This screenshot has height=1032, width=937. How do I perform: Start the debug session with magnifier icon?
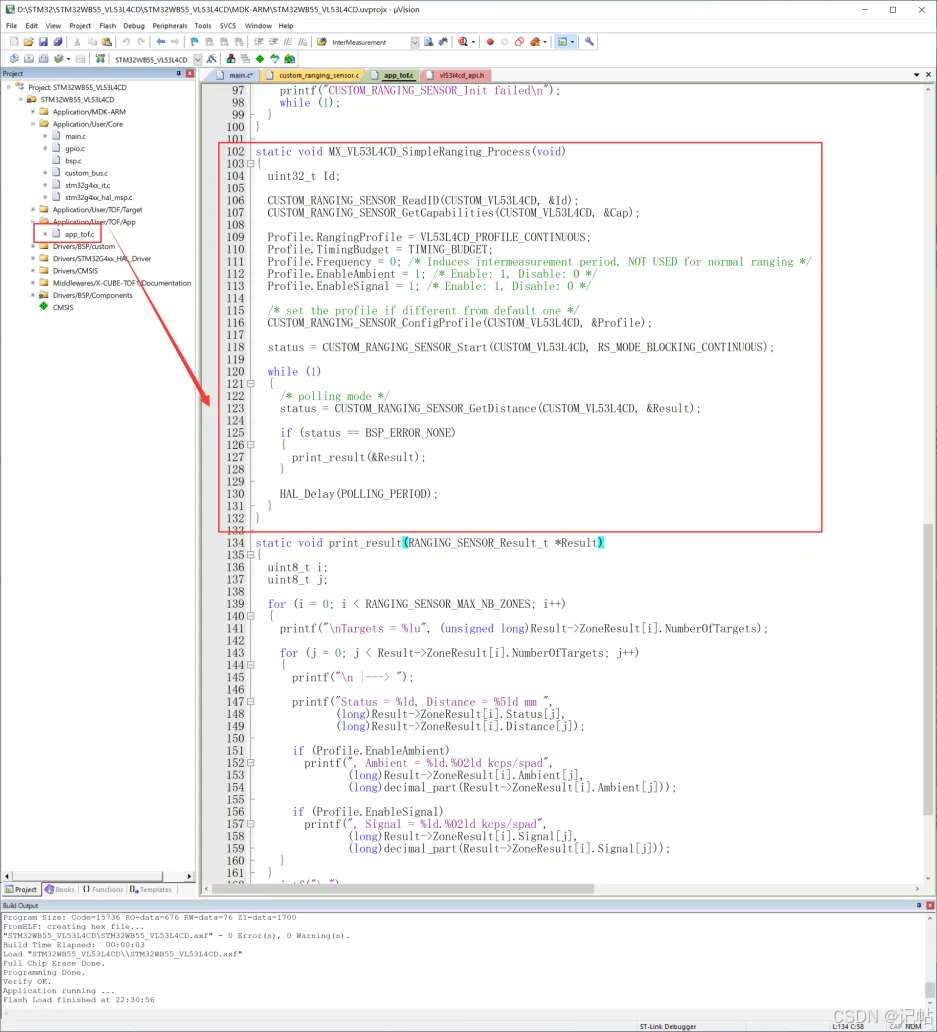[x=464, y=42]
